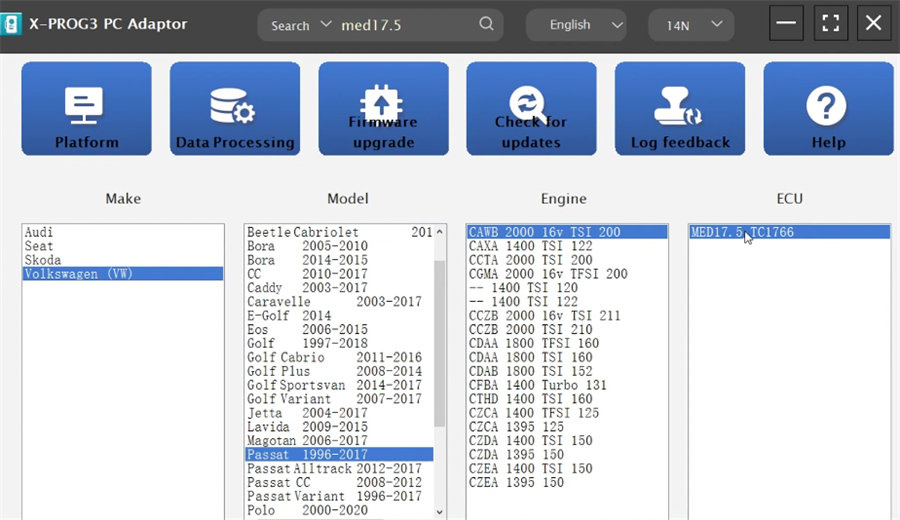The width and height of the screenshot is (900, 520).
Task: Select CFBA 1400 Turbo 131 engine
Action: coord(567,385)
